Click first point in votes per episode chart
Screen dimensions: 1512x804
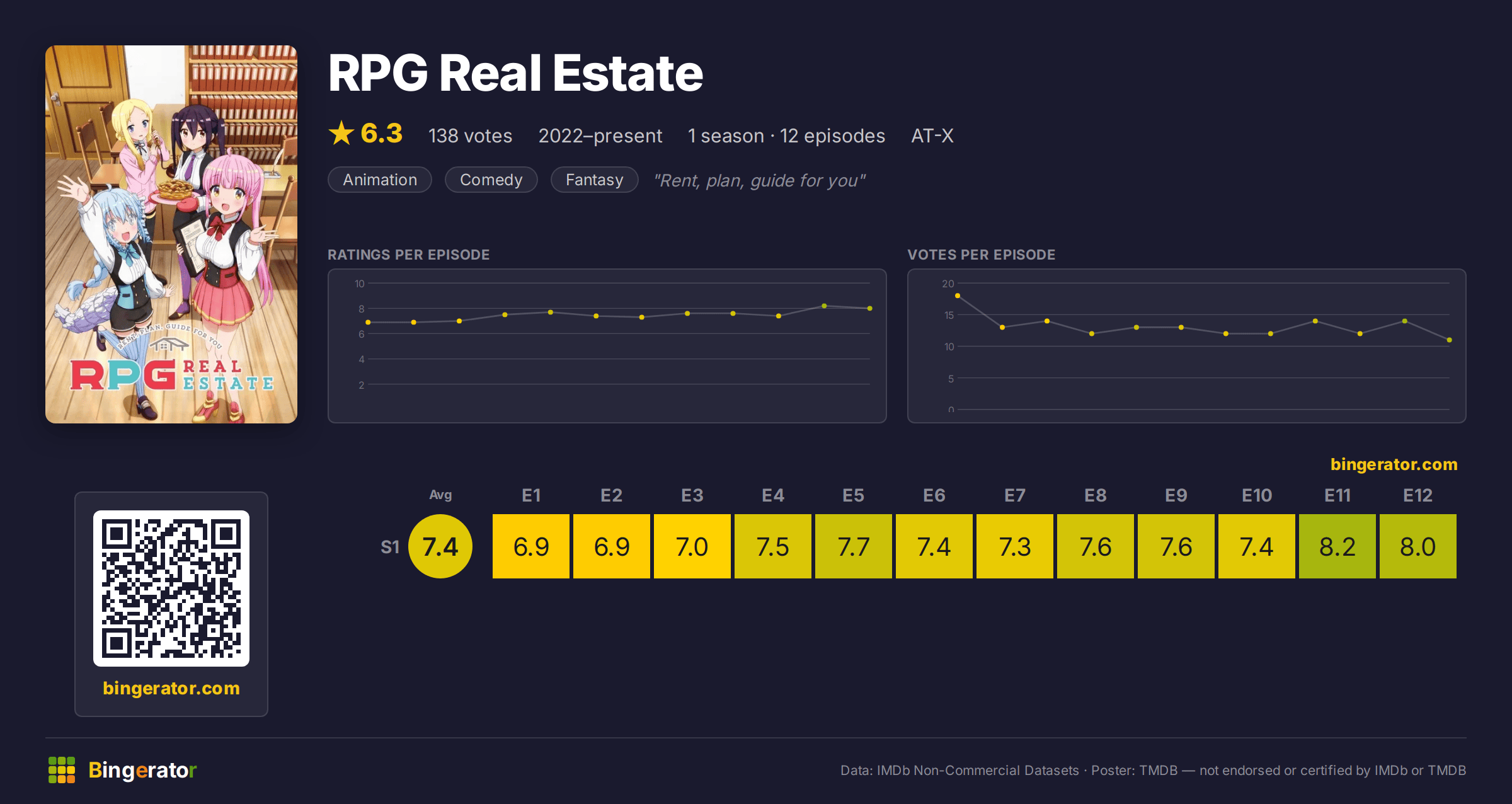click(958, 296)
